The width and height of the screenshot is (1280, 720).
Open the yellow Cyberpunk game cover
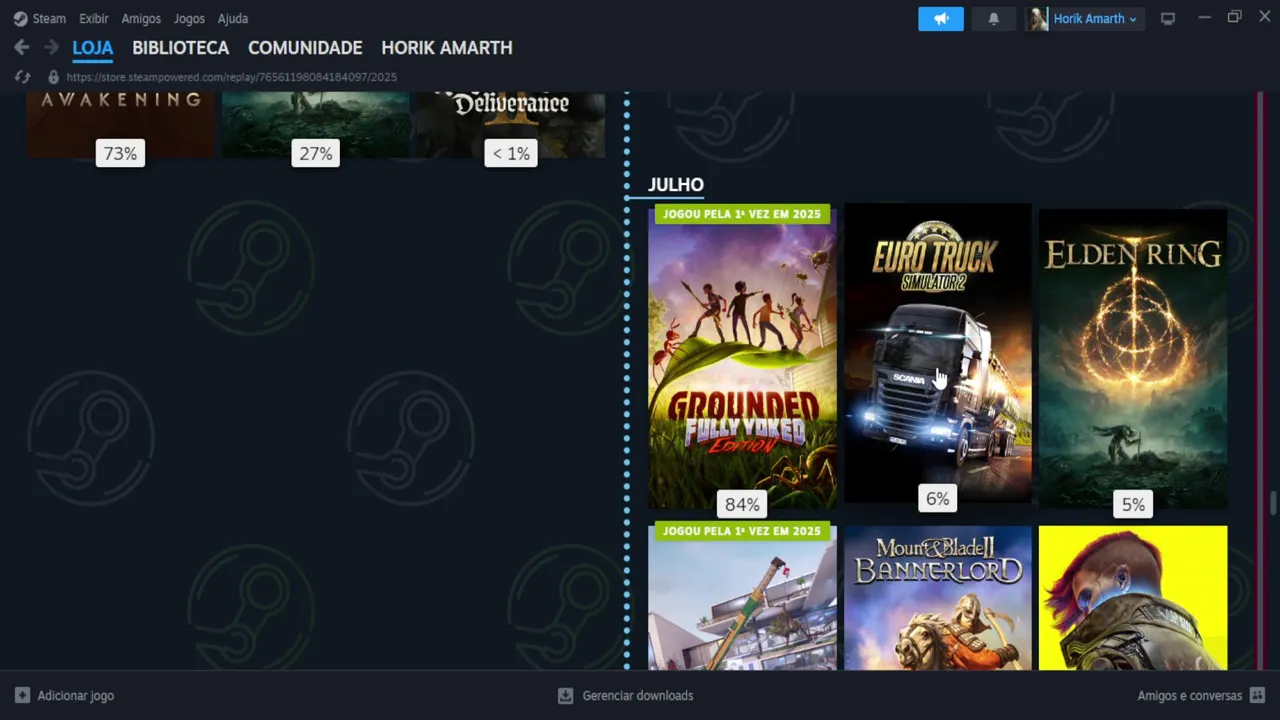pos(1133,598)
